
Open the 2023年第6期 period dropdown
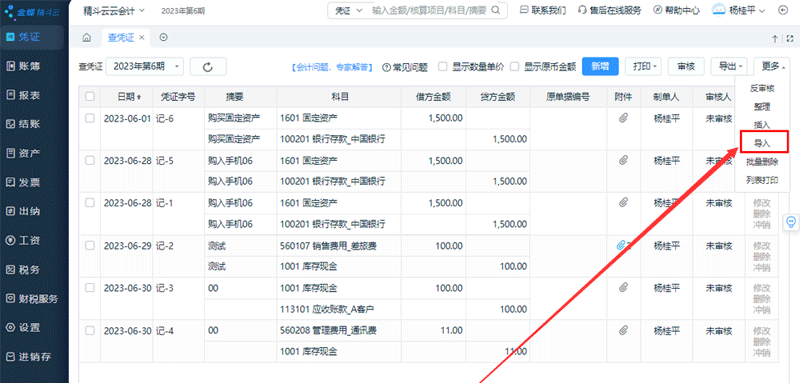144,66
